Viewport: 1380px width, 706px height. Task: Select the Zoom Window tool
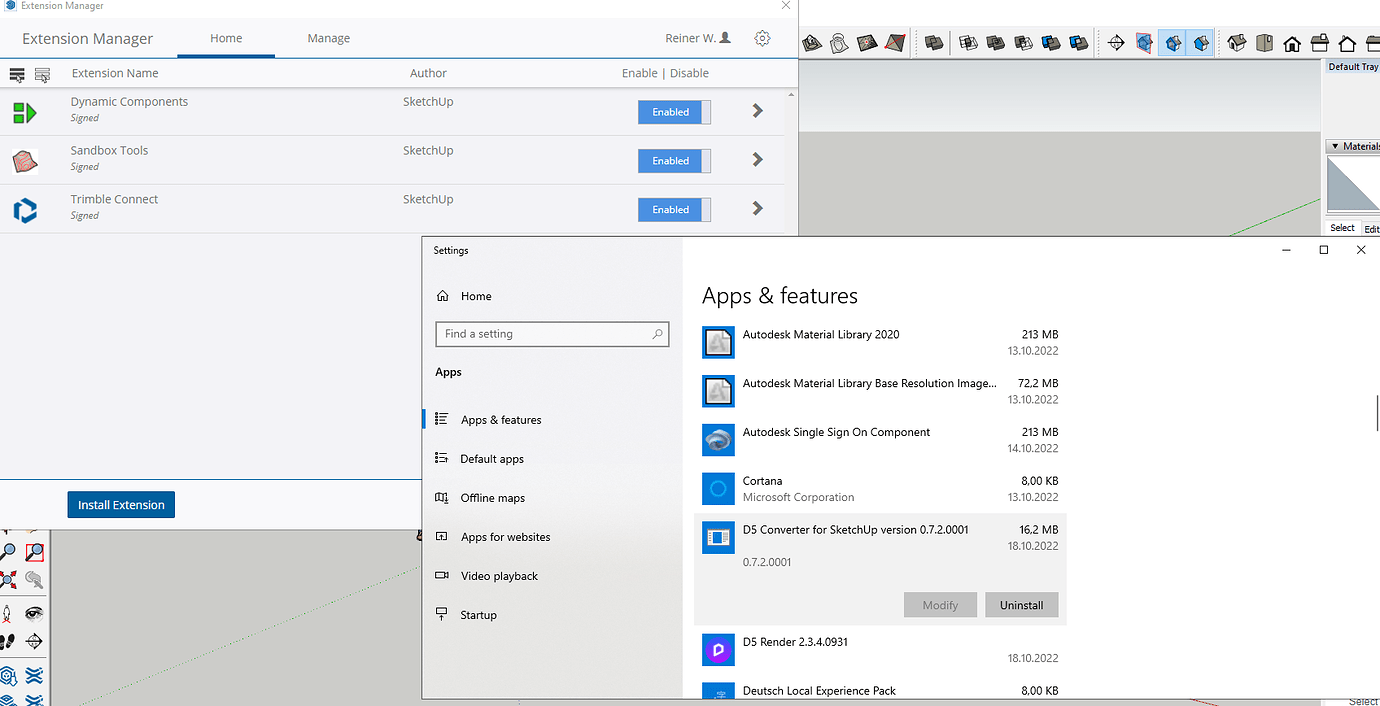34,551
